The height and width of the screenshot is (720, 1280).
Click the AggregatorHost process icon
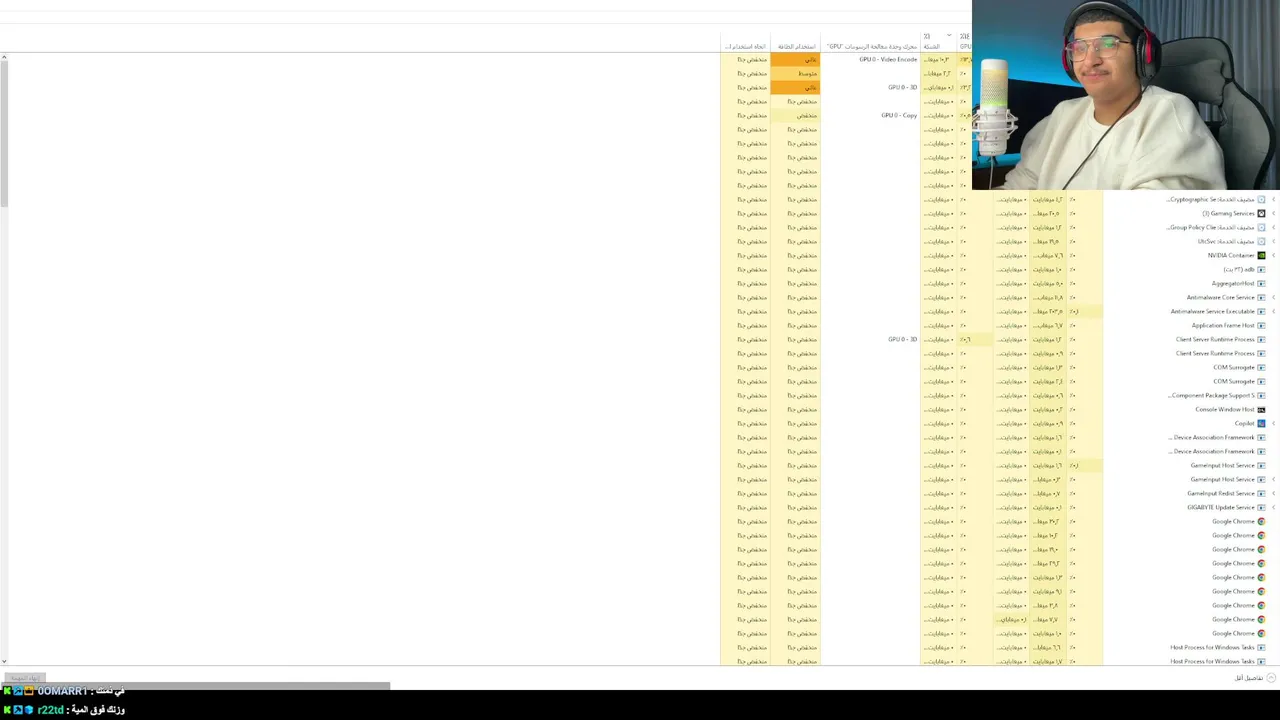tap(1261, 283)
